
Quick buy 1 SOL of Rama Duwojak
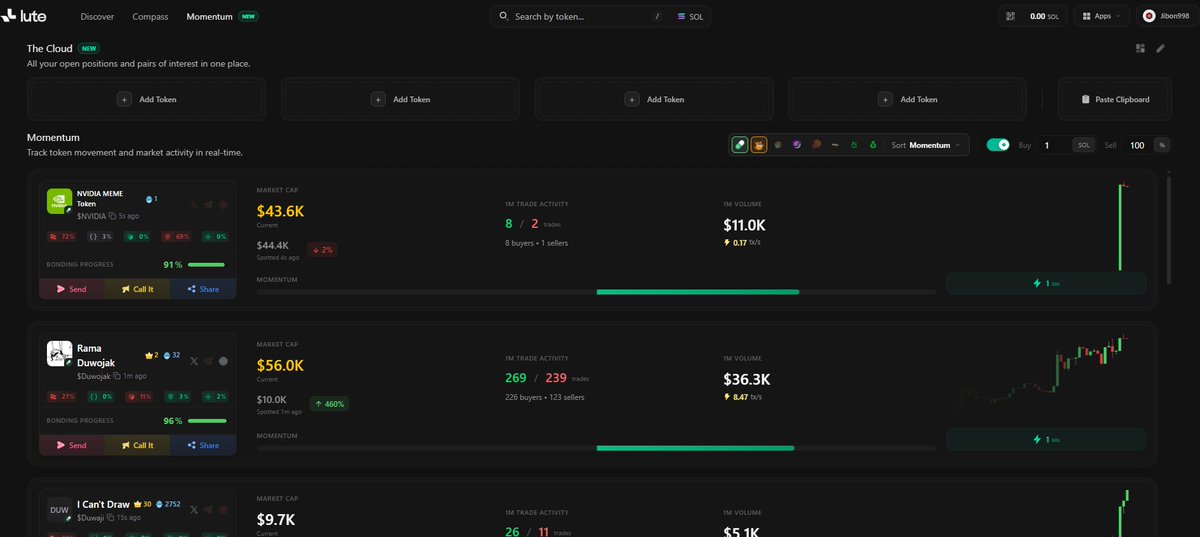[1046, 439]
